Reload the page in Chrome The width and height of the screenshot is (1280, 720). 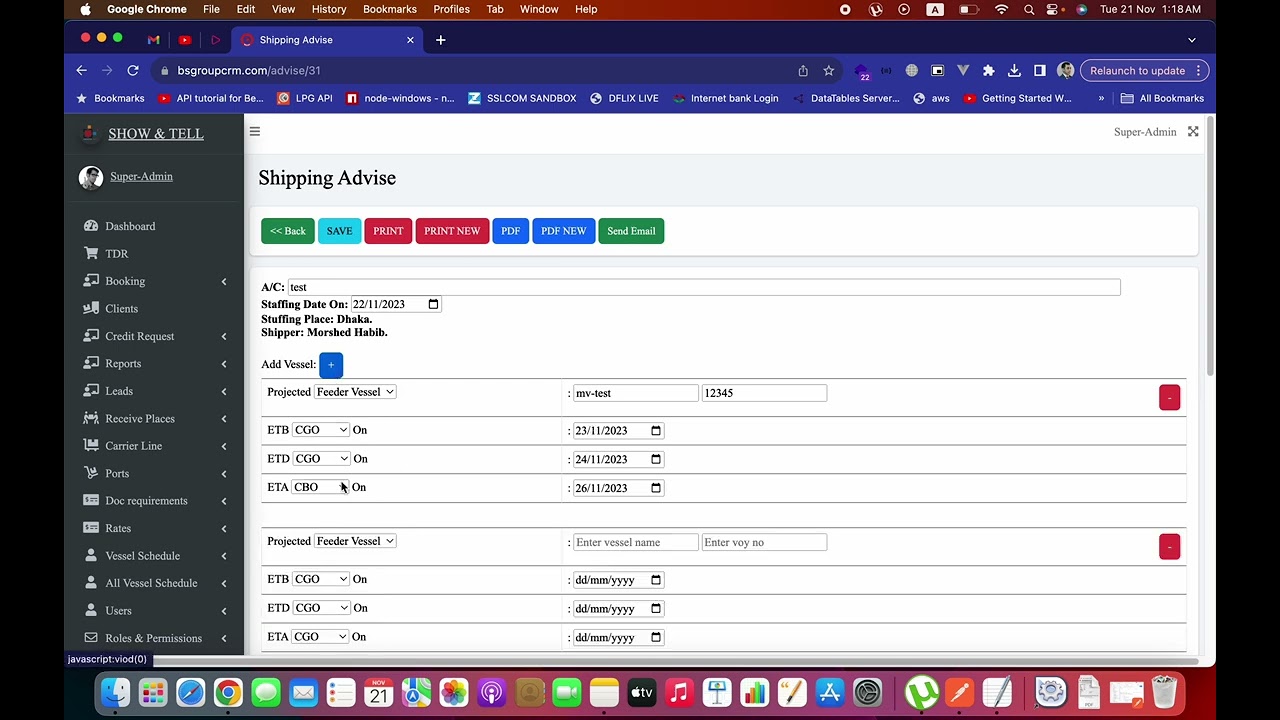point(133,71)
